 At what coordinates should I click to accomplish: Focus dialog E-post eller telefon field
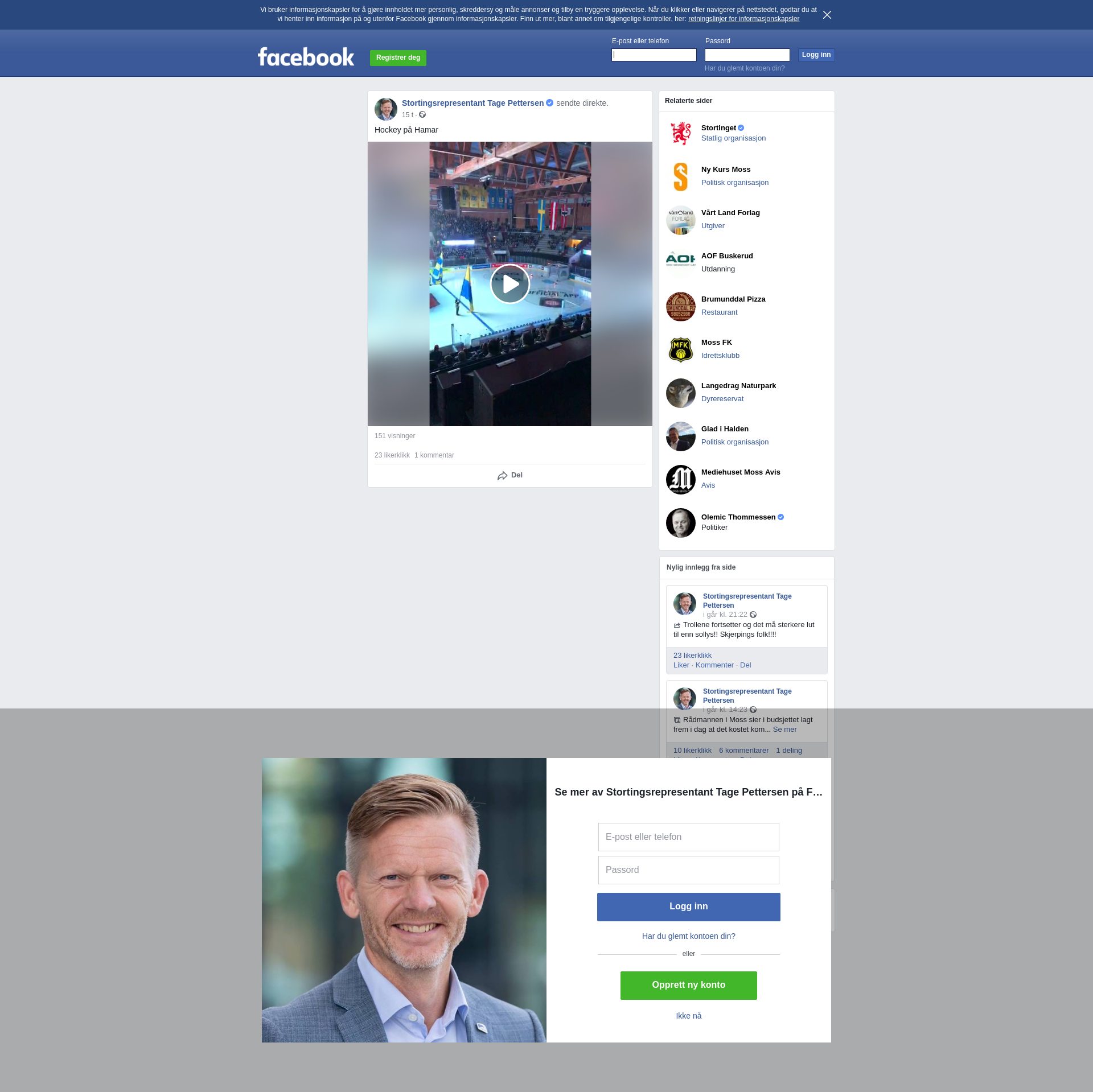pyautogui.click(x=689, y=837)
